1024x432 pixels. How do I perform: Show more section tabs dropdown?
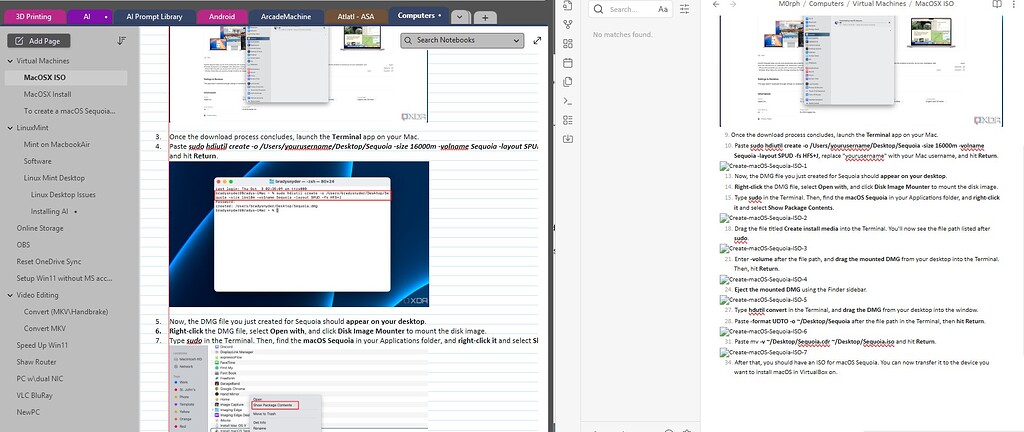coord(459,17)
